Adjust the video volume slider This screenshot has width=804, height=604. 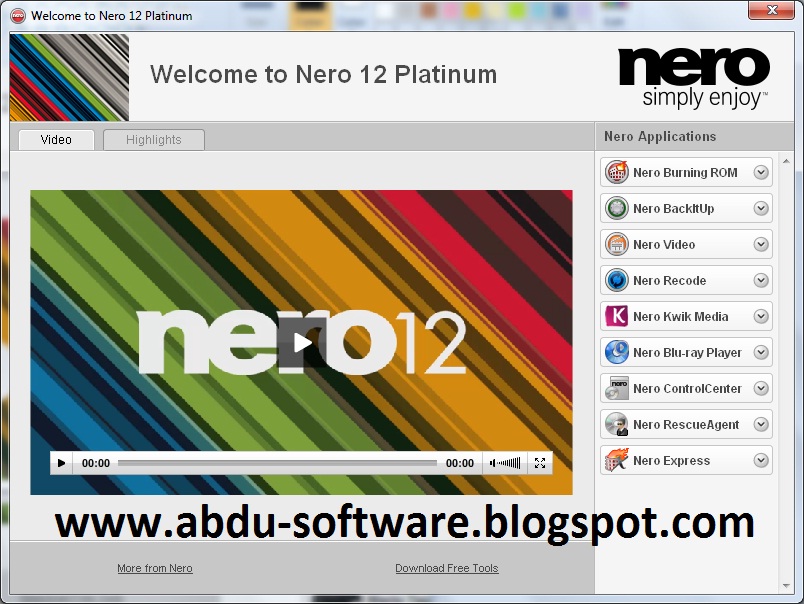[505, 463]
